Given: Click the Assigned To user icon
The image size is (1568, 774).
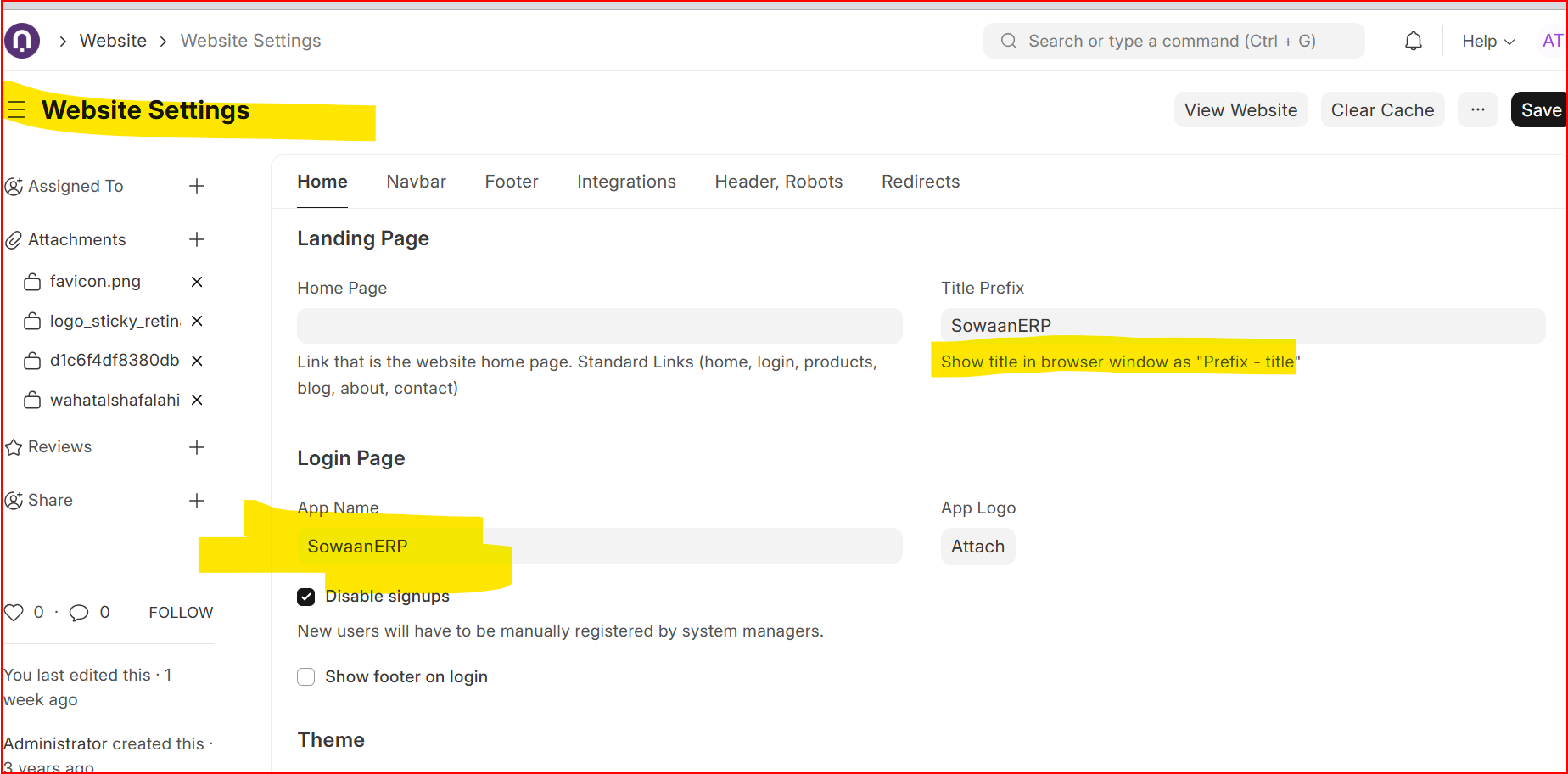Looking at the screenshot, I should 14,186.
